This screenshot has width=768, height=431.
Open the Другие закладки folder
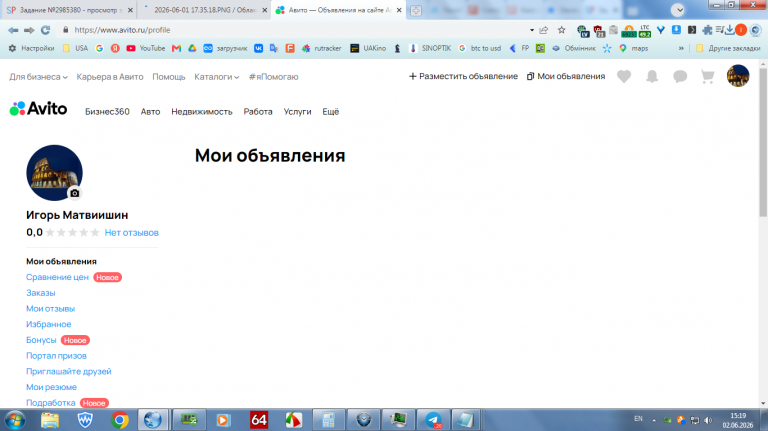tap(728, 48)
